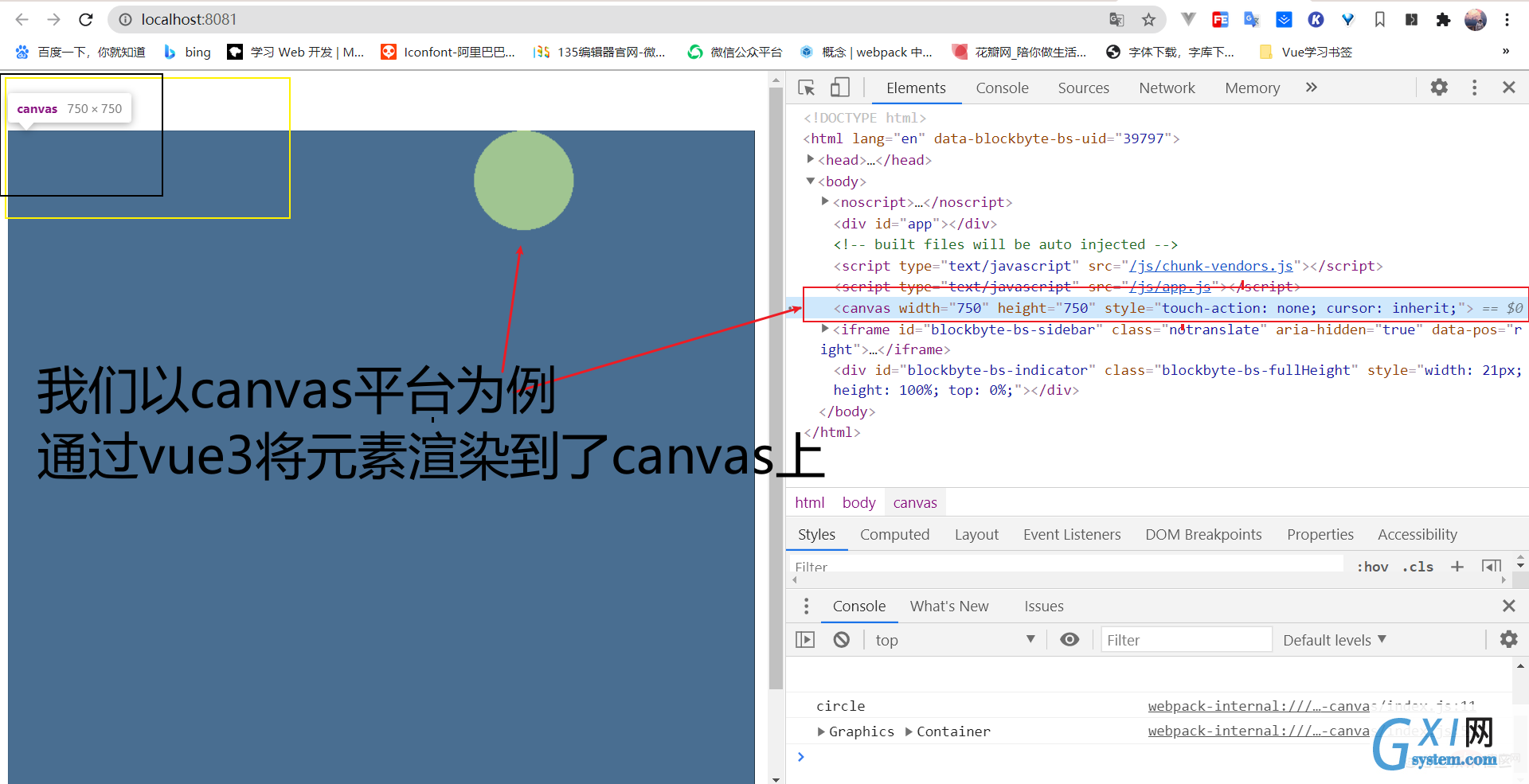Screen dimensions: 1529x784
Task: Open the dark square extension icon
Action: click(1411, 19)
